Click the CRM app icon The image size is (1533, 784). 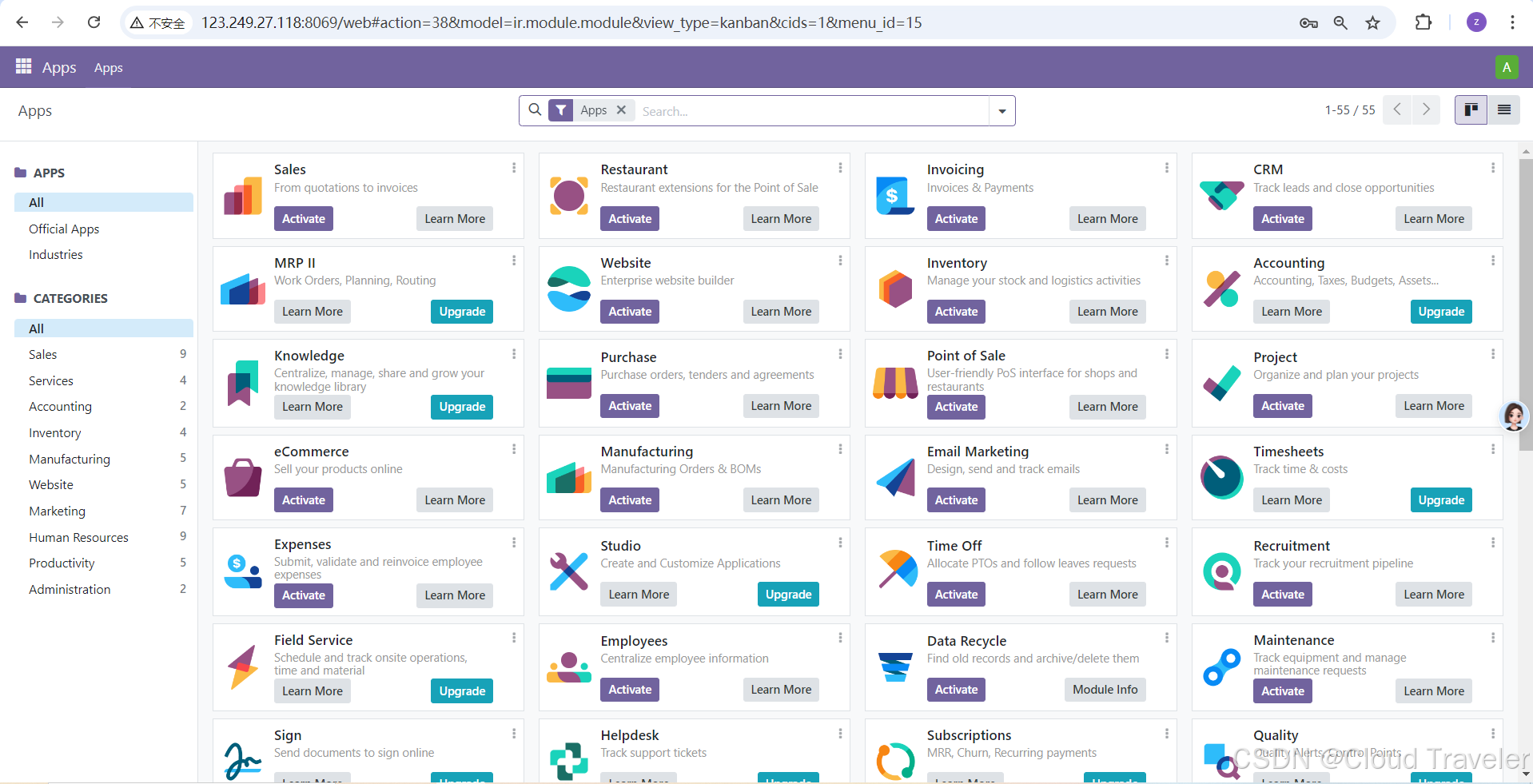[x=1222, y=196]
